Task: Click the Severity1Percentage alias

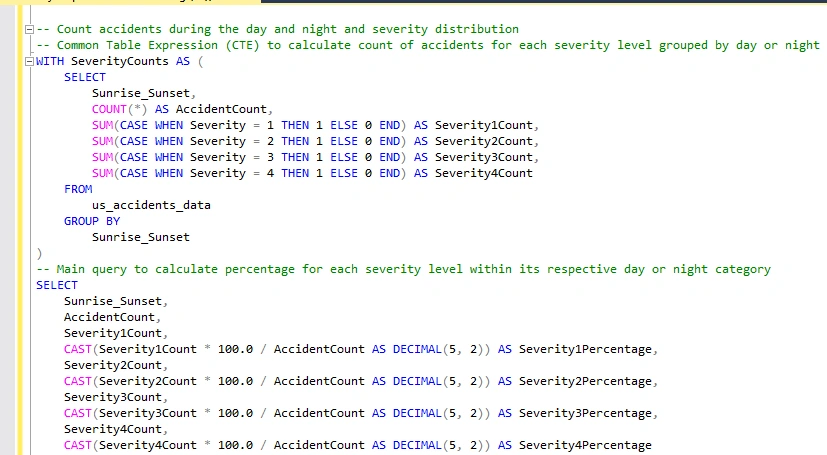Action: [x=585, y=349]
